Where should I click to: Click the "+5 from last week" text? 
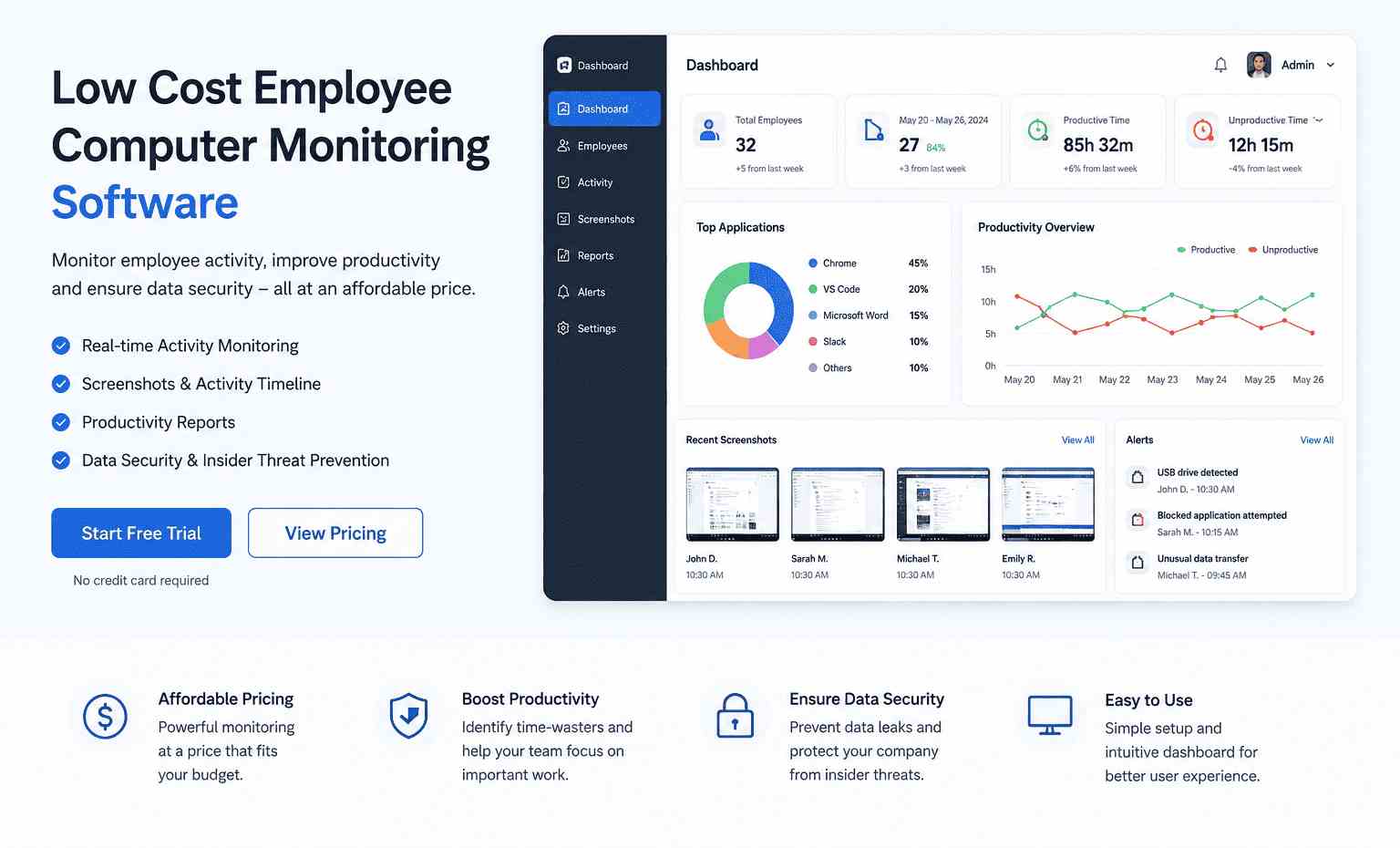(x=769, y=168)
